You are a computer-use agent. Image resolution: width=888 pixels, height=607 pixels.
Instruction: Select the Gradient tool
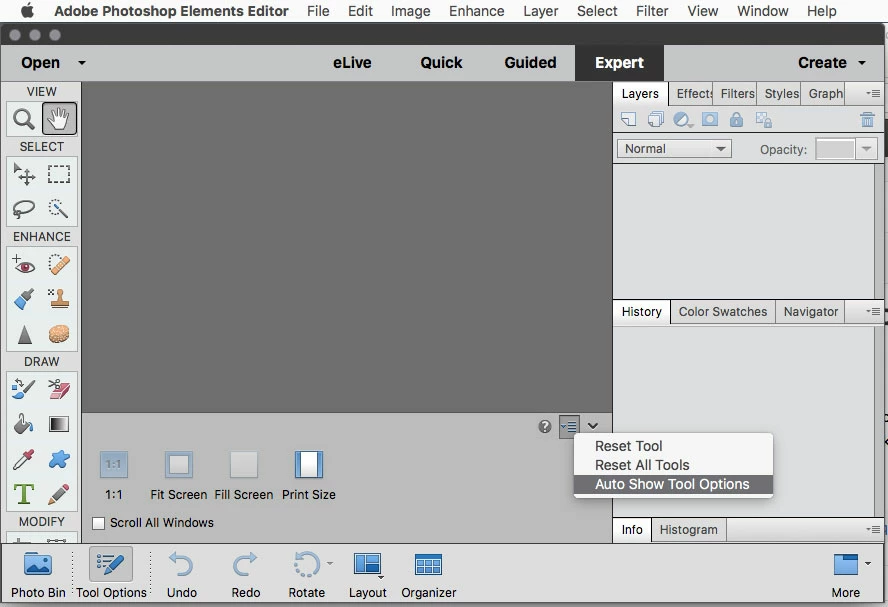coord(59,424)
